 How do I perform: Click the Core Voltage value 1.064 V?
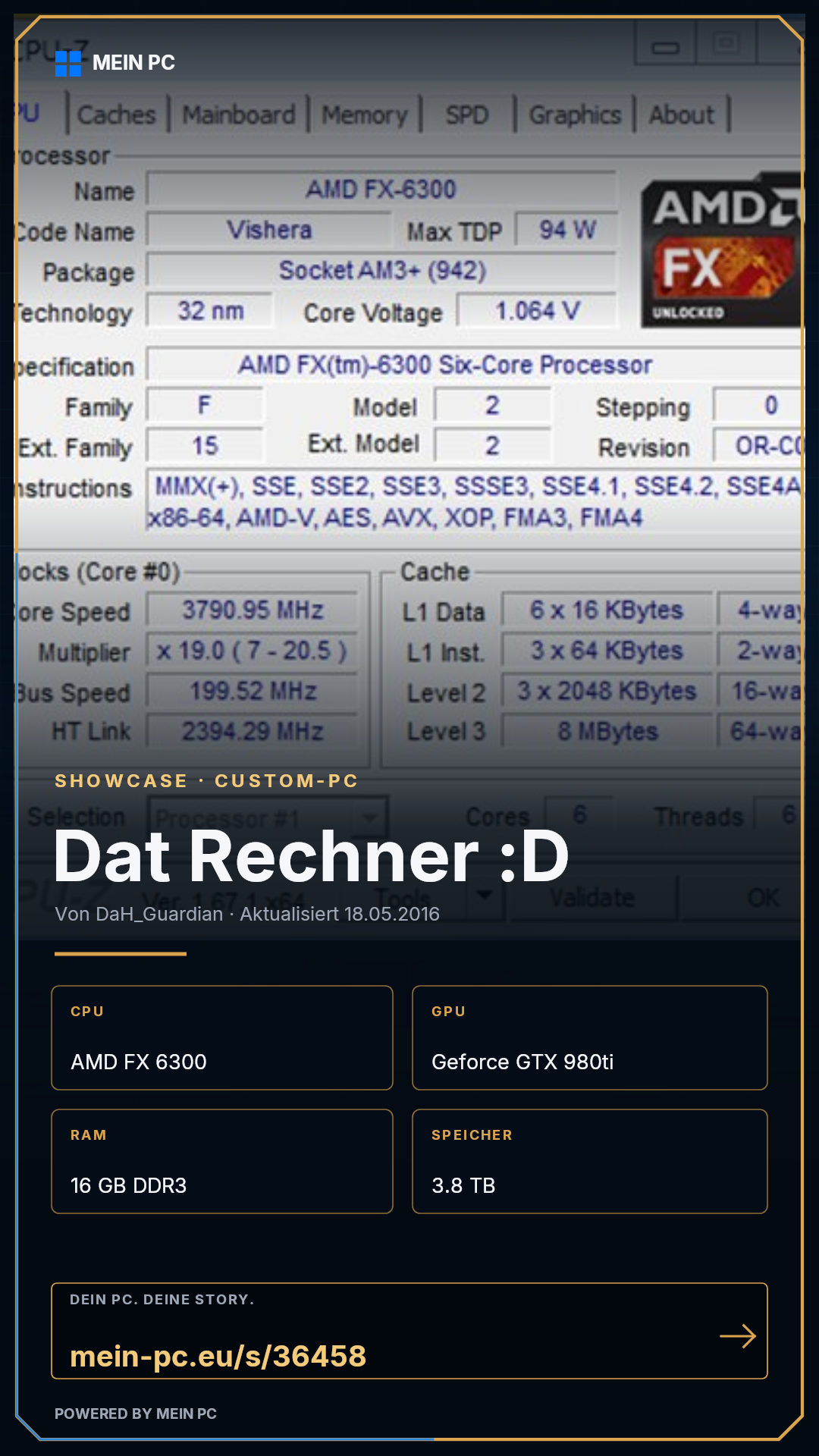(x=537, y=311)
